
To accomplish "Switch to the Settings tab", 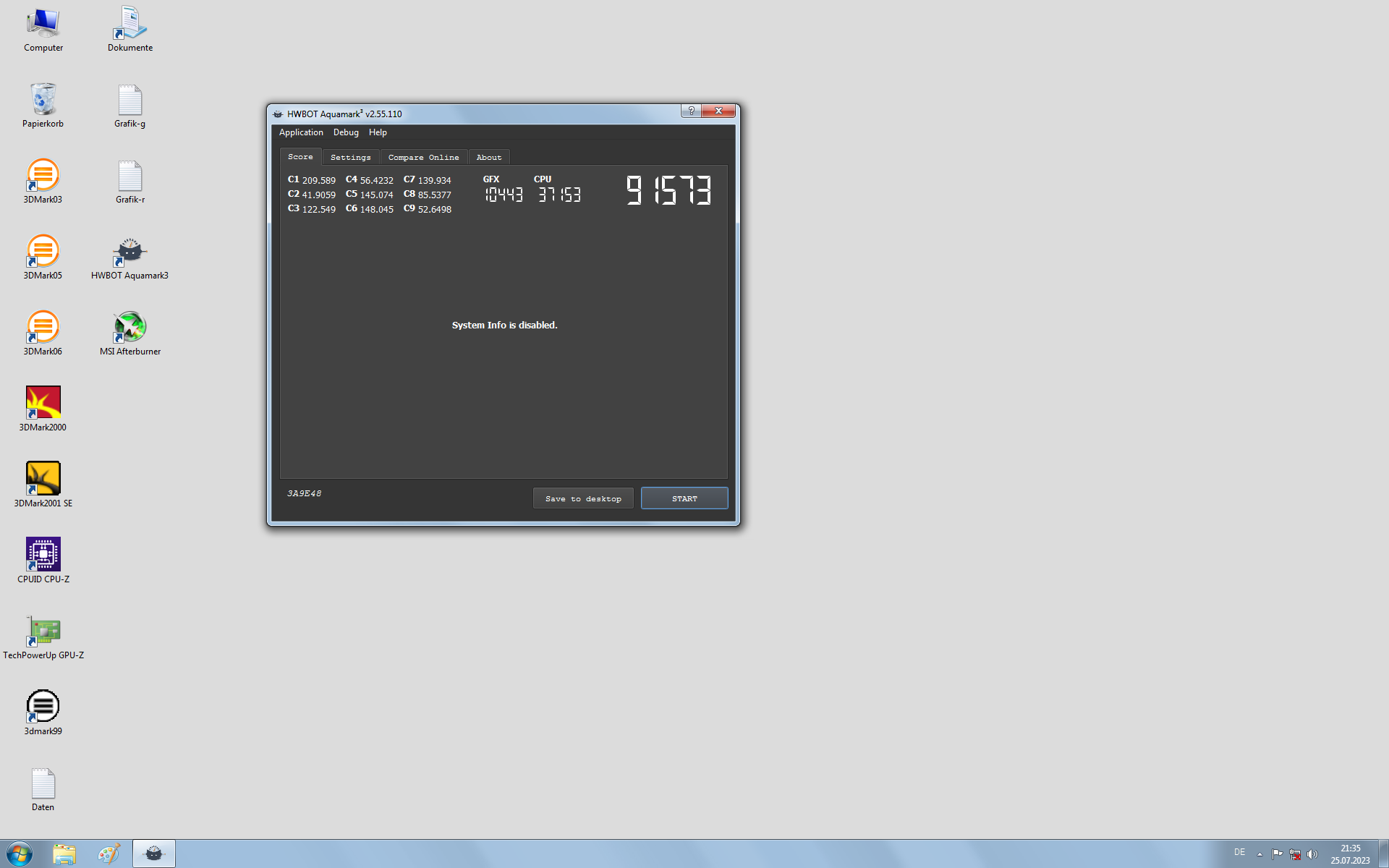I will 351,157.
